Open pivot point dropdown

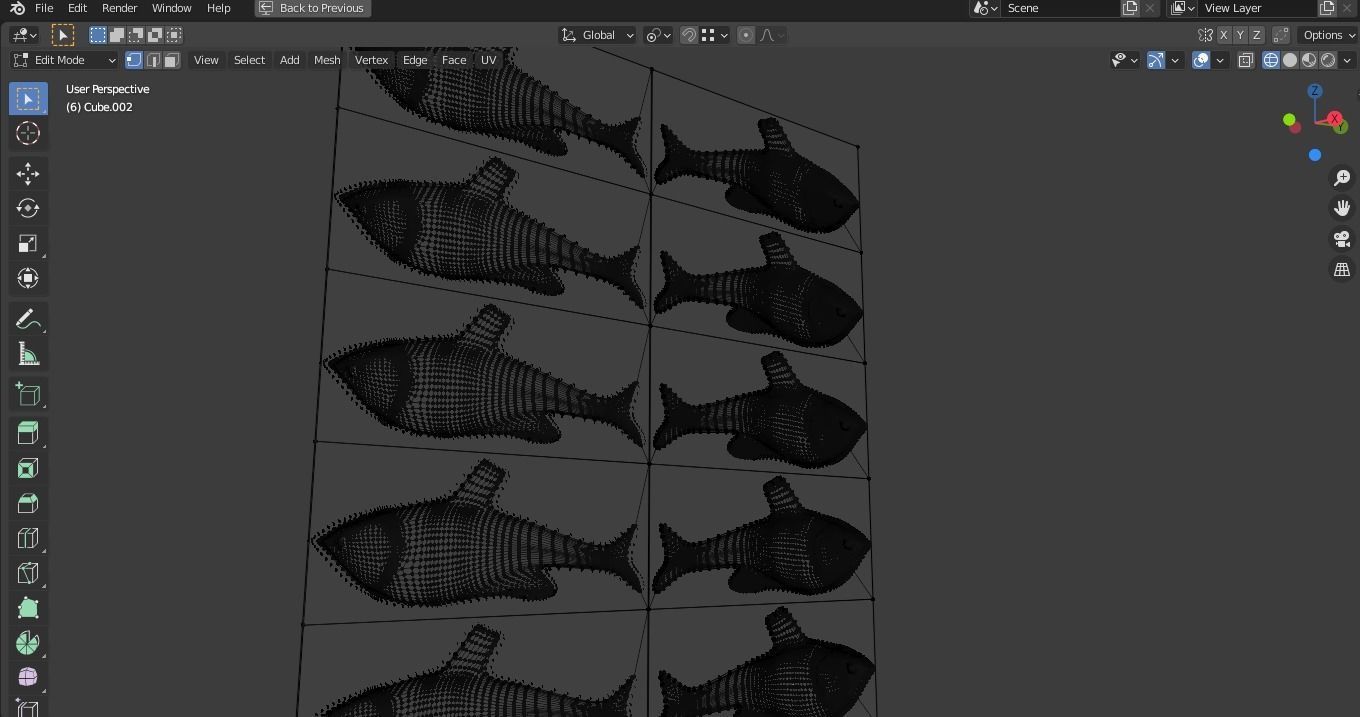(657, 35)
